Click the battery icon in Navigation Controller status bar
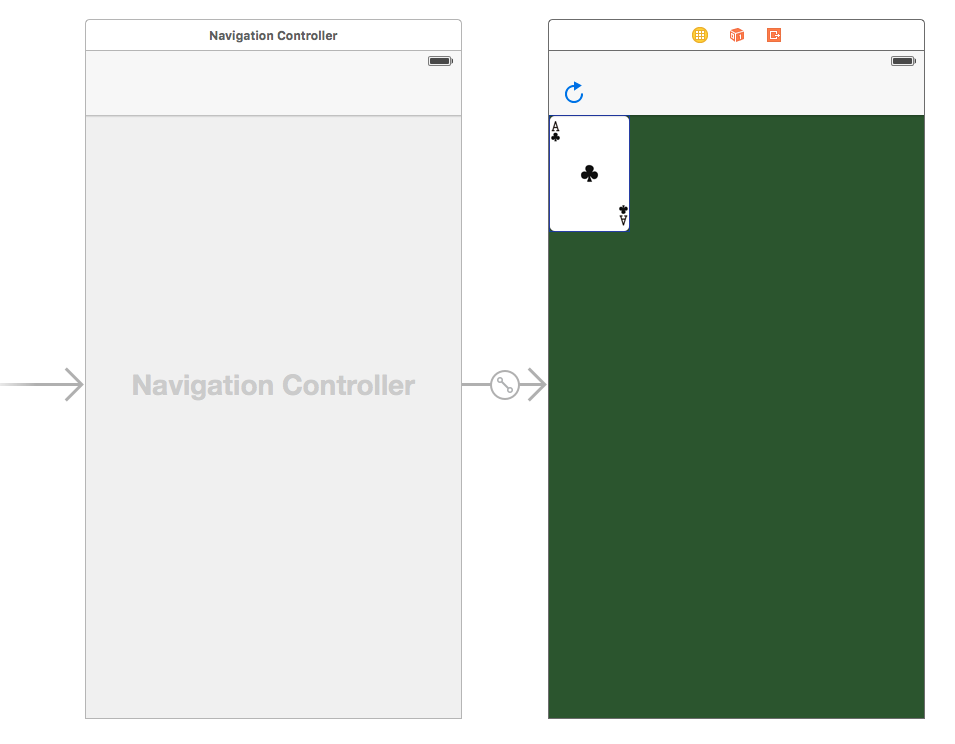This screenshot has height=744, width=955. pos(439,60)
